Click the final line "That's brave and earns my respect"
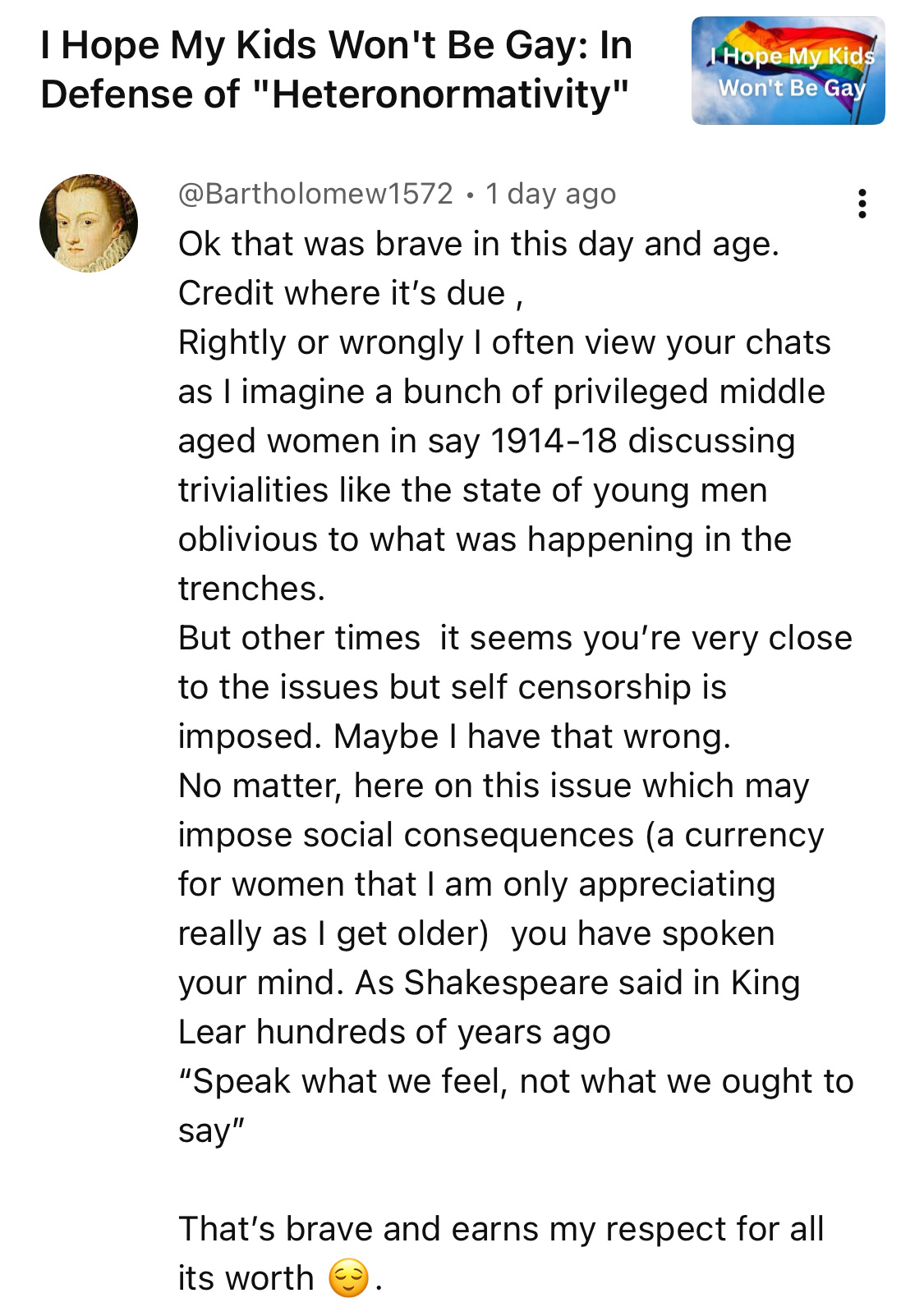The height and width of the screenshot is (1316, 924). (x=501, y=1229)
